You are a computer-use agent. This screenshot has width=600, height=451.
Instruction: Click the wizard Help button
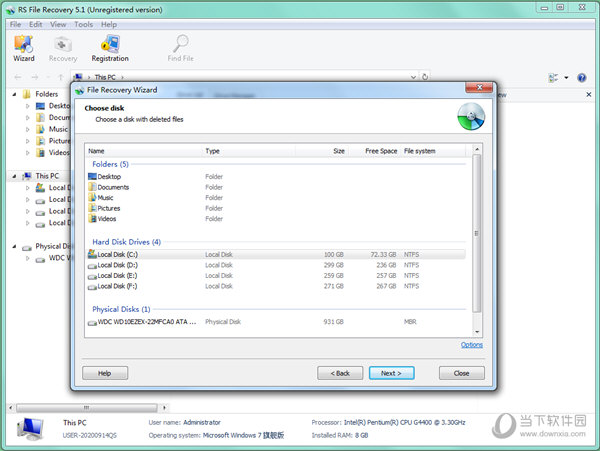(105, 373)
